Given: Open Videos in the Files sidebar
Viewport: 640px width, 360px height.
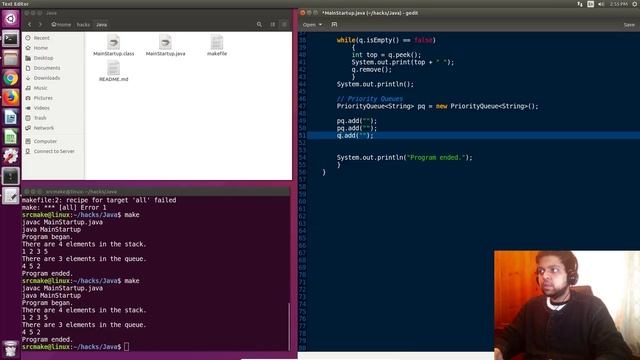Looking at the screenshot, I should [42, 108].
